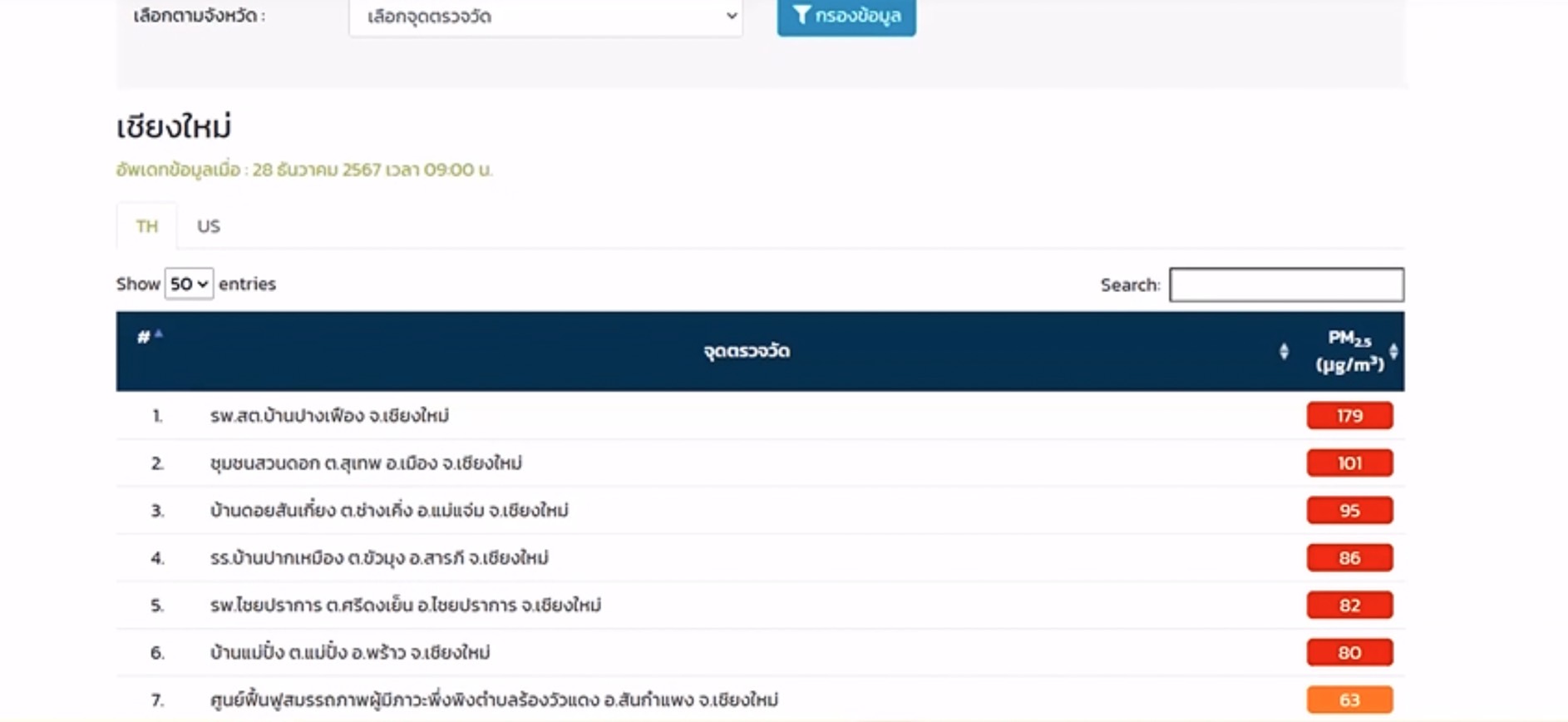Switch to the TH tab

click(147, 226)
